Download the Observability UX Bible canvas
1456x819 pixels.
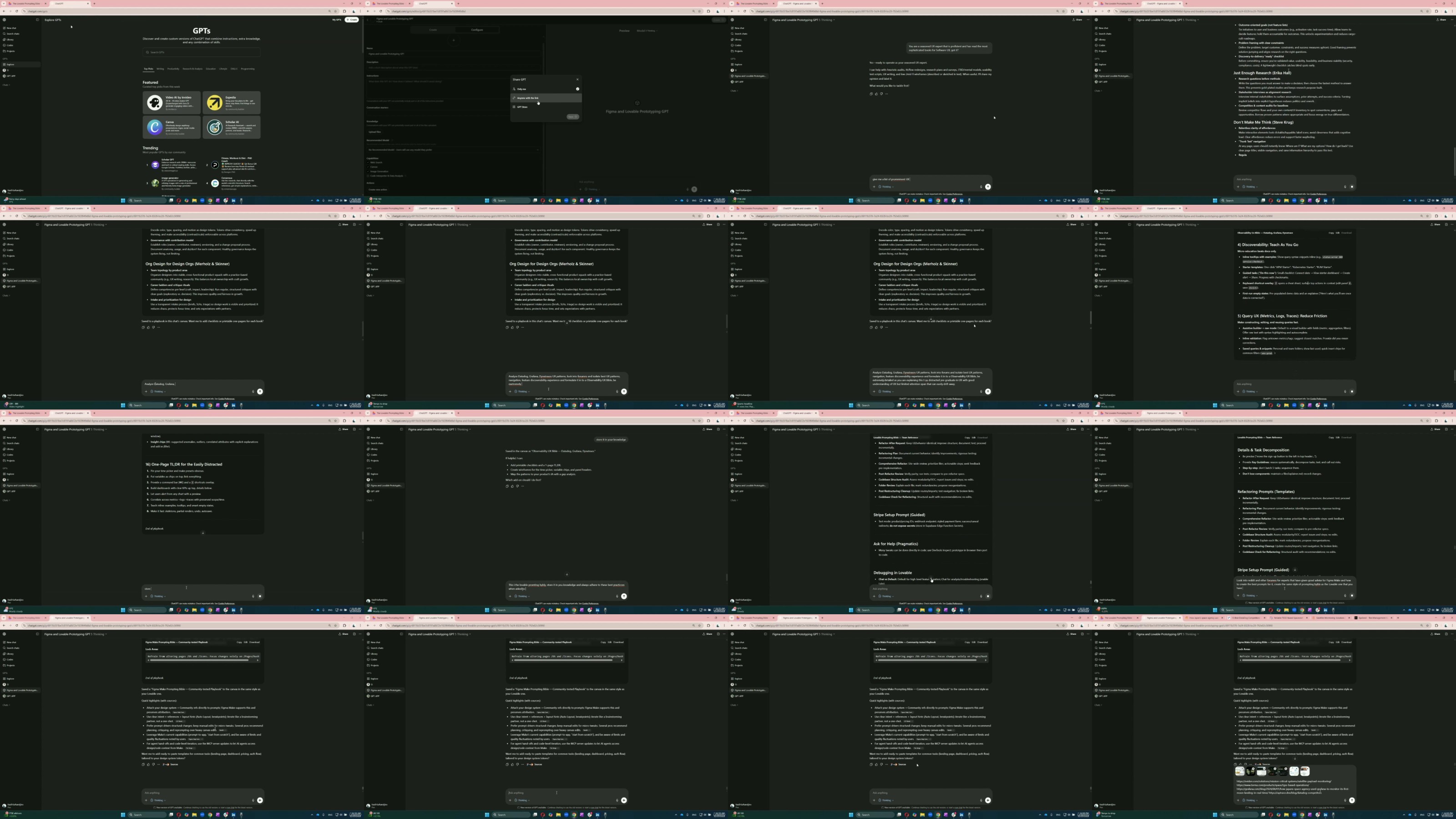pyautogui.click(x=1346, y=233)
